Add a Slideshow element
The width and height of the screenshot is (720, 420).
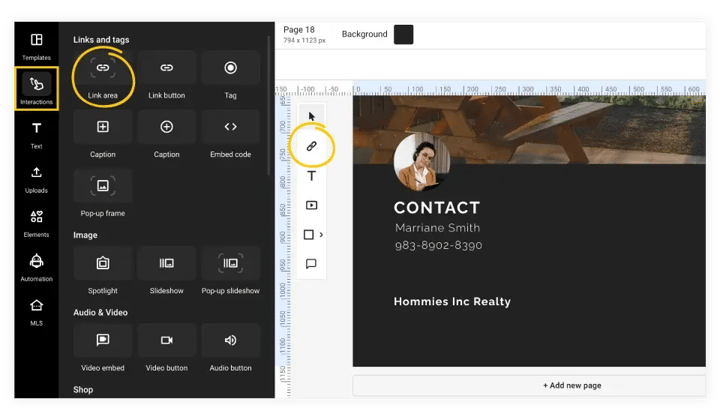pyautogui.click(x=166, y=271)
